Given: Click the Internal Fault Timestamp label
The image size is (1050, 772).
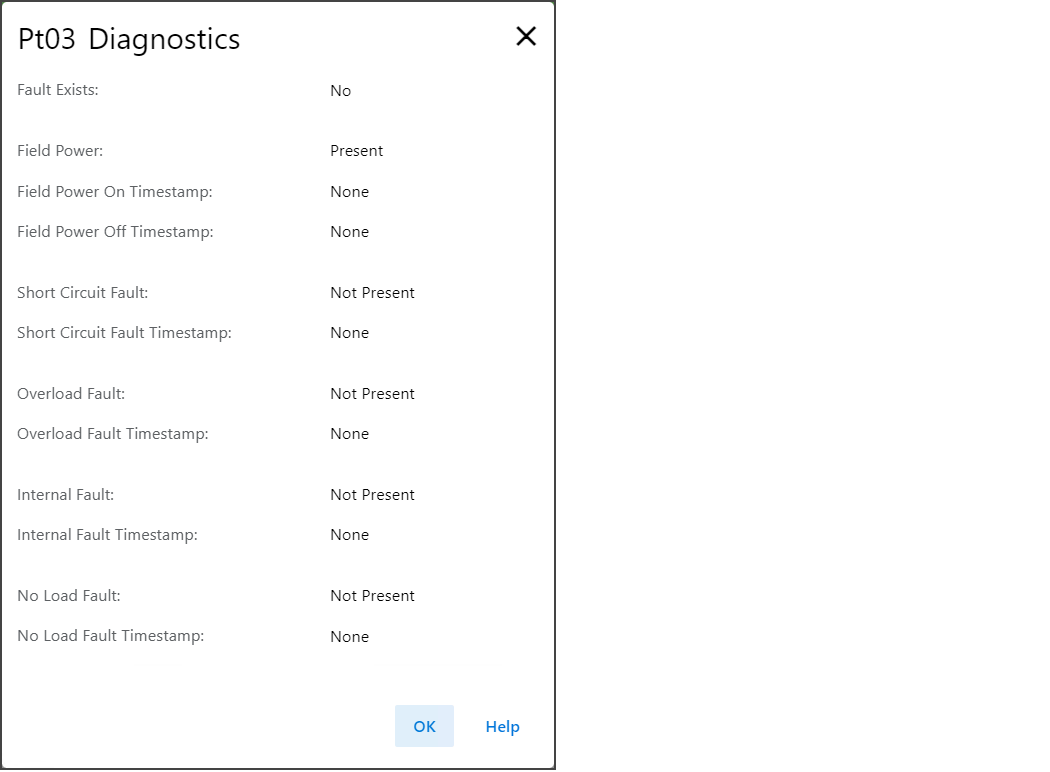Looking at the screenshot, I should [107, 535].
